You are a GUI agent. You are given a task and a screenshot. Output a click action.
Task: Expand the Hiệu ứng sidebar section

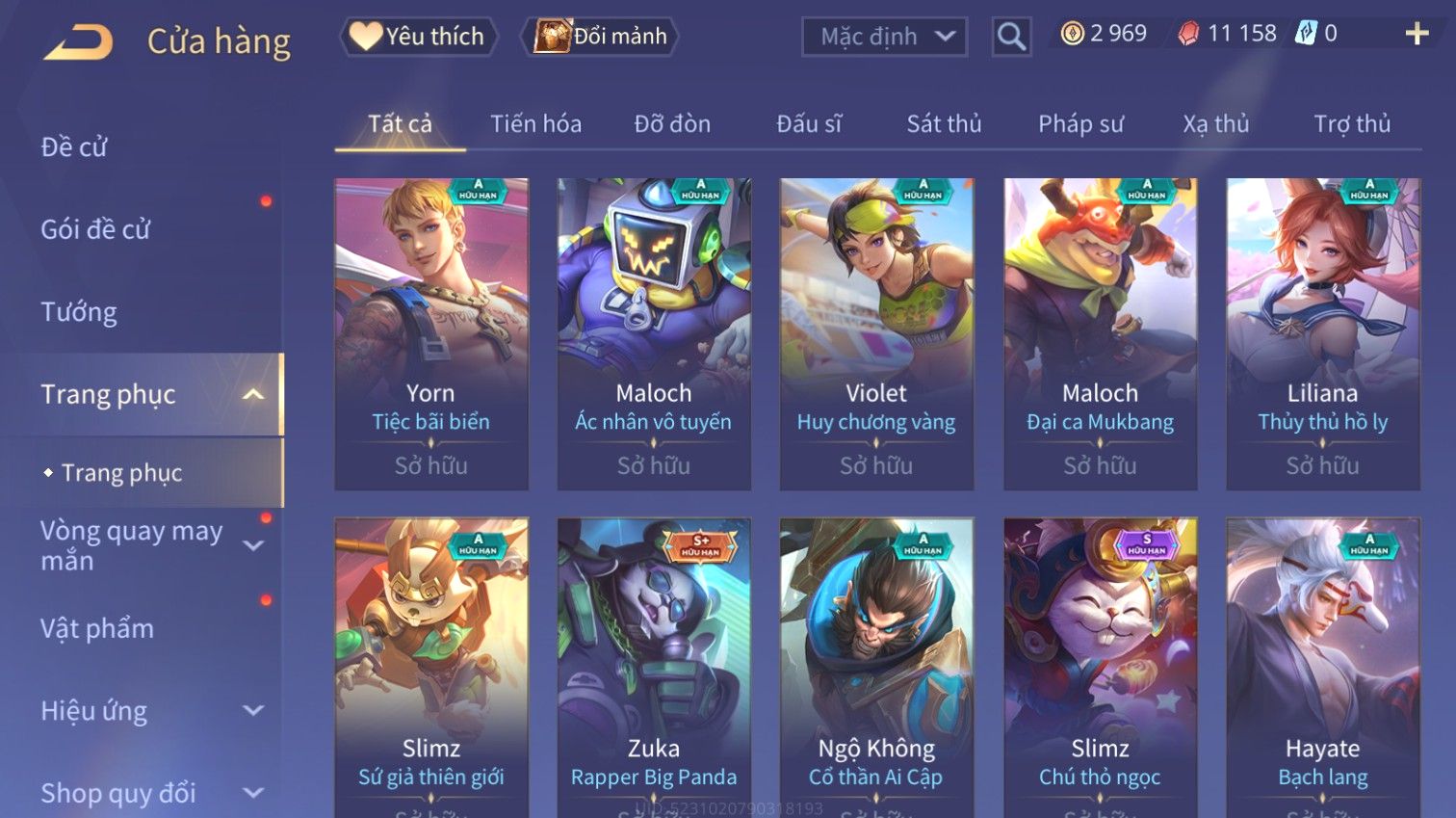(253, 710)
